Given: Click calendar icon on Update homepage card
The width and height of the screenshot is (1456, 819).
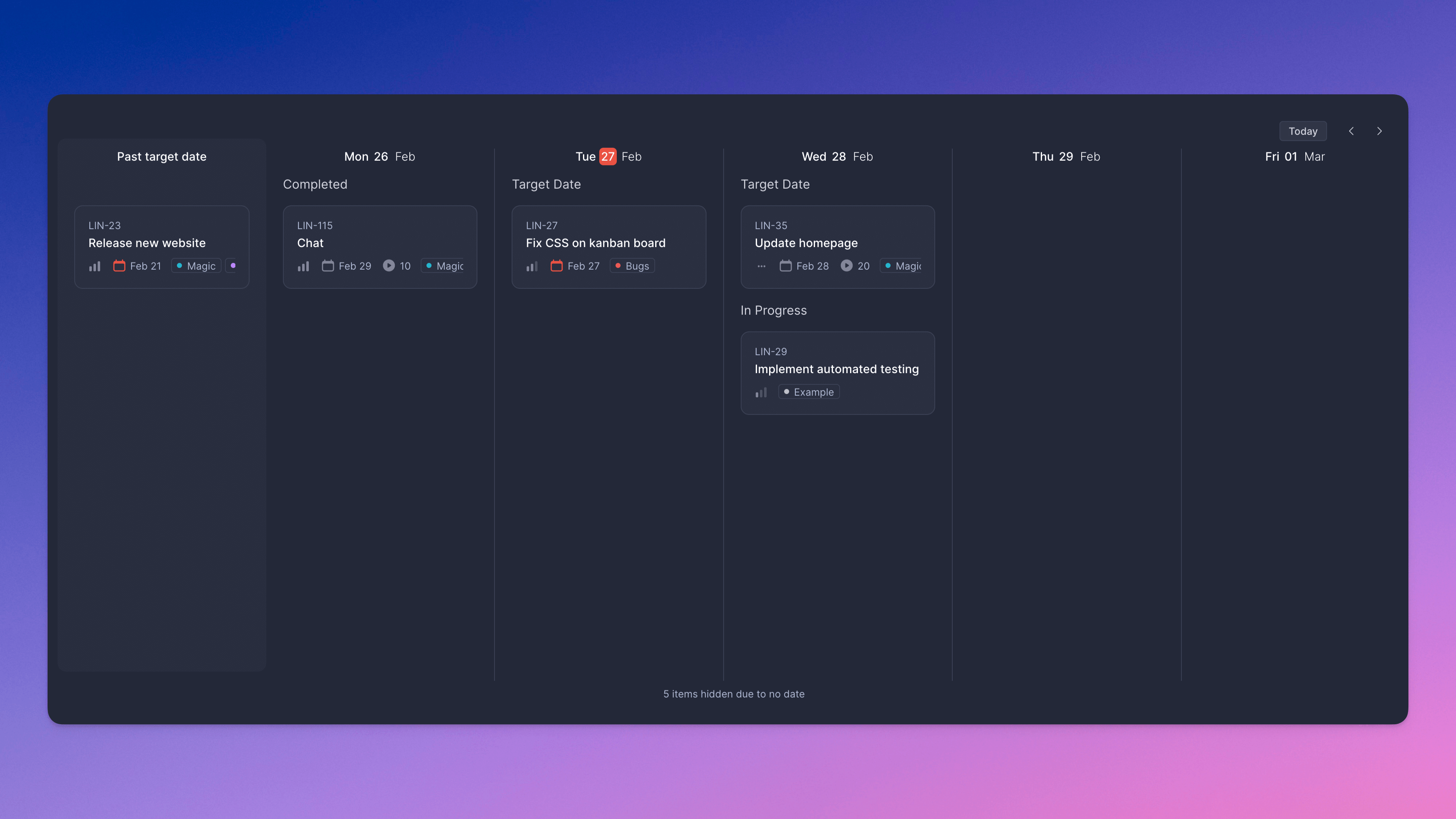Looking at the screenshot, I should [786, 265].
